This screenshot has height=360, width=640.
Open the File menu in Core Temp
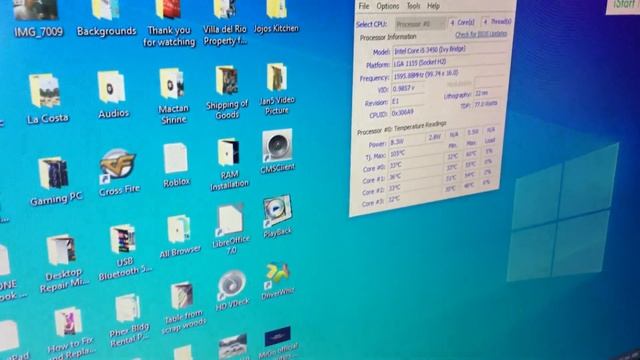[x=364, y=6]
